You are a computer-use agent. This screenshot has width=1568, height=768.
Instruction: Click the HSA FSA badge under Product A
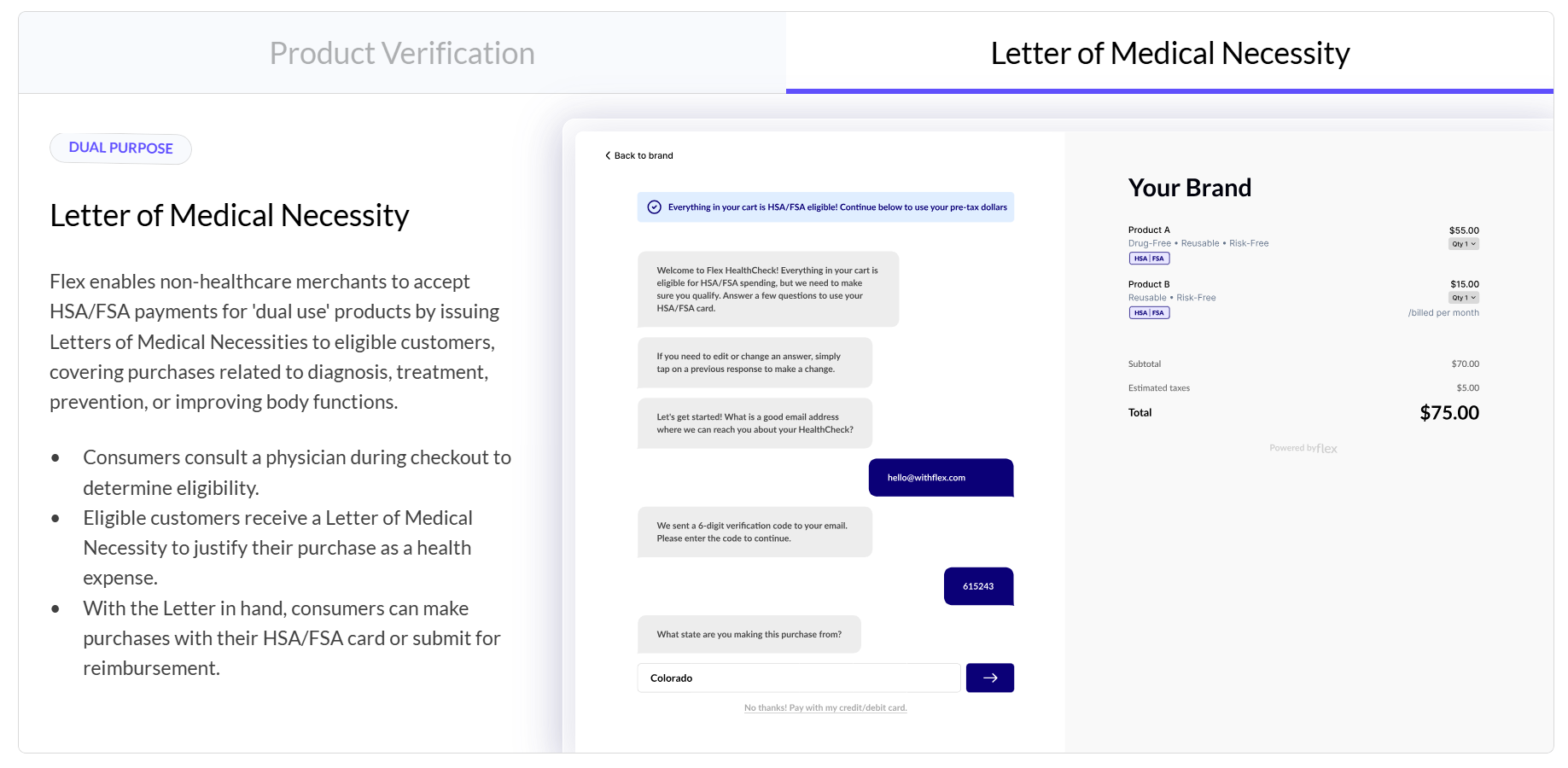[x=1149, y=259]
